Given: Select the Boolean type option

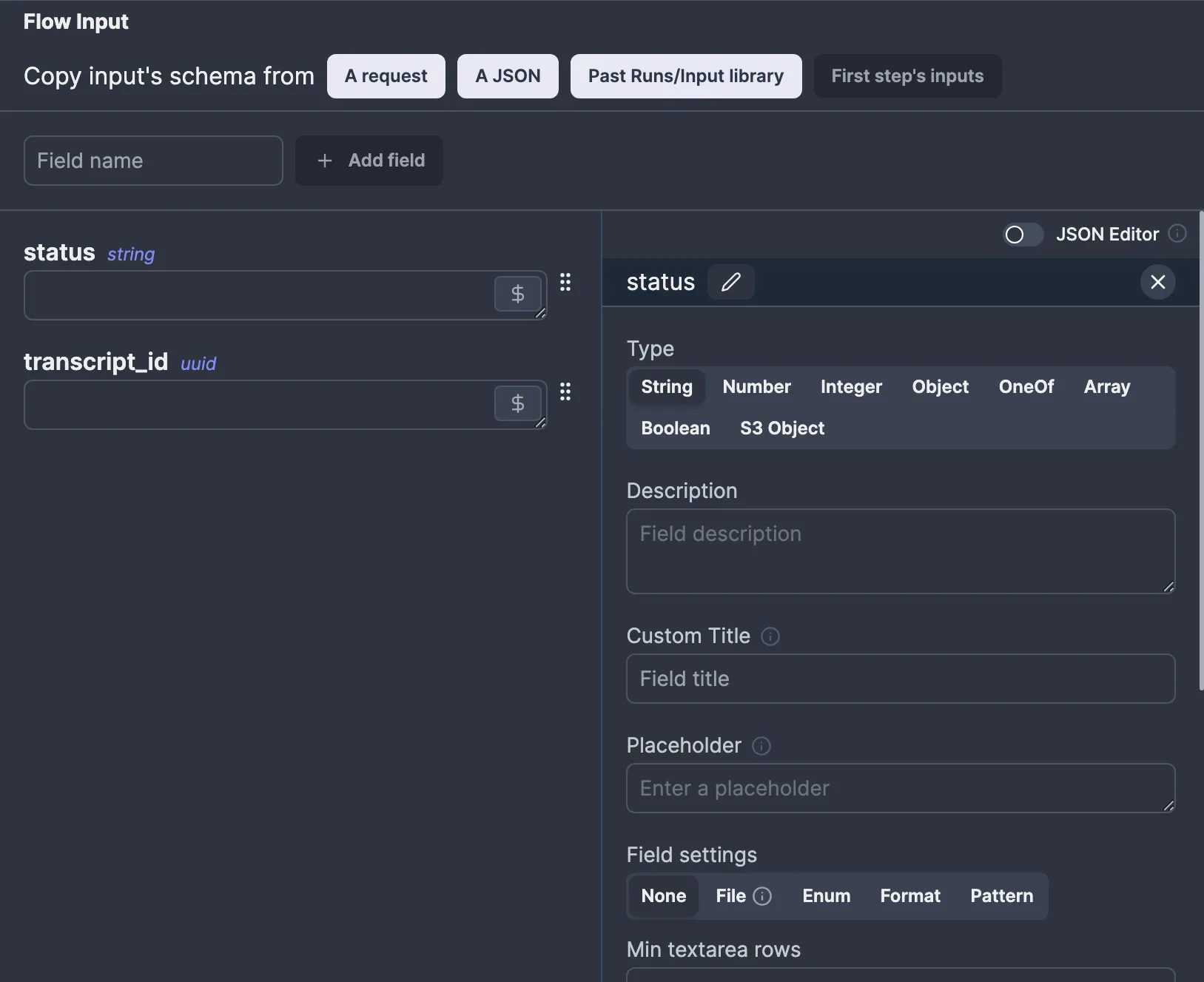Looking at the screenshot, I should coord(675,428).
